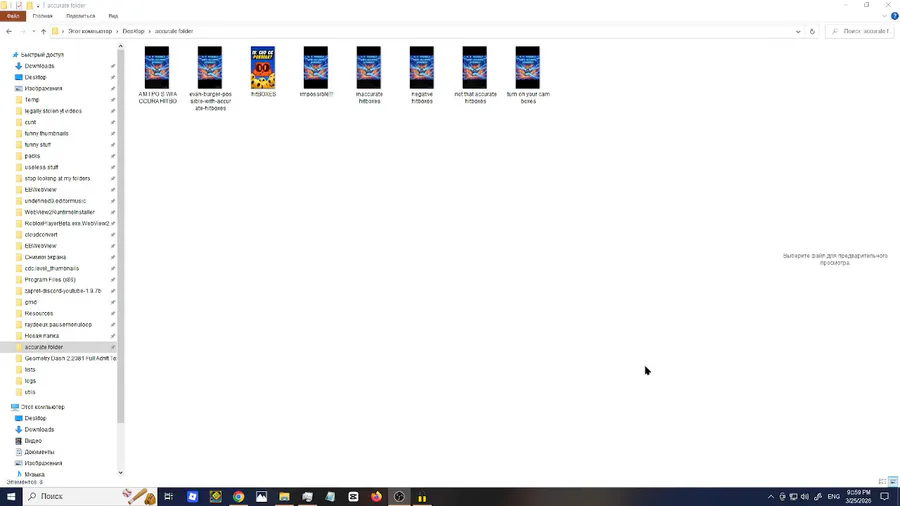Open cloudconvert folder in sidebar
Viewport: 900px width, 506px height.
pos(41,235)
